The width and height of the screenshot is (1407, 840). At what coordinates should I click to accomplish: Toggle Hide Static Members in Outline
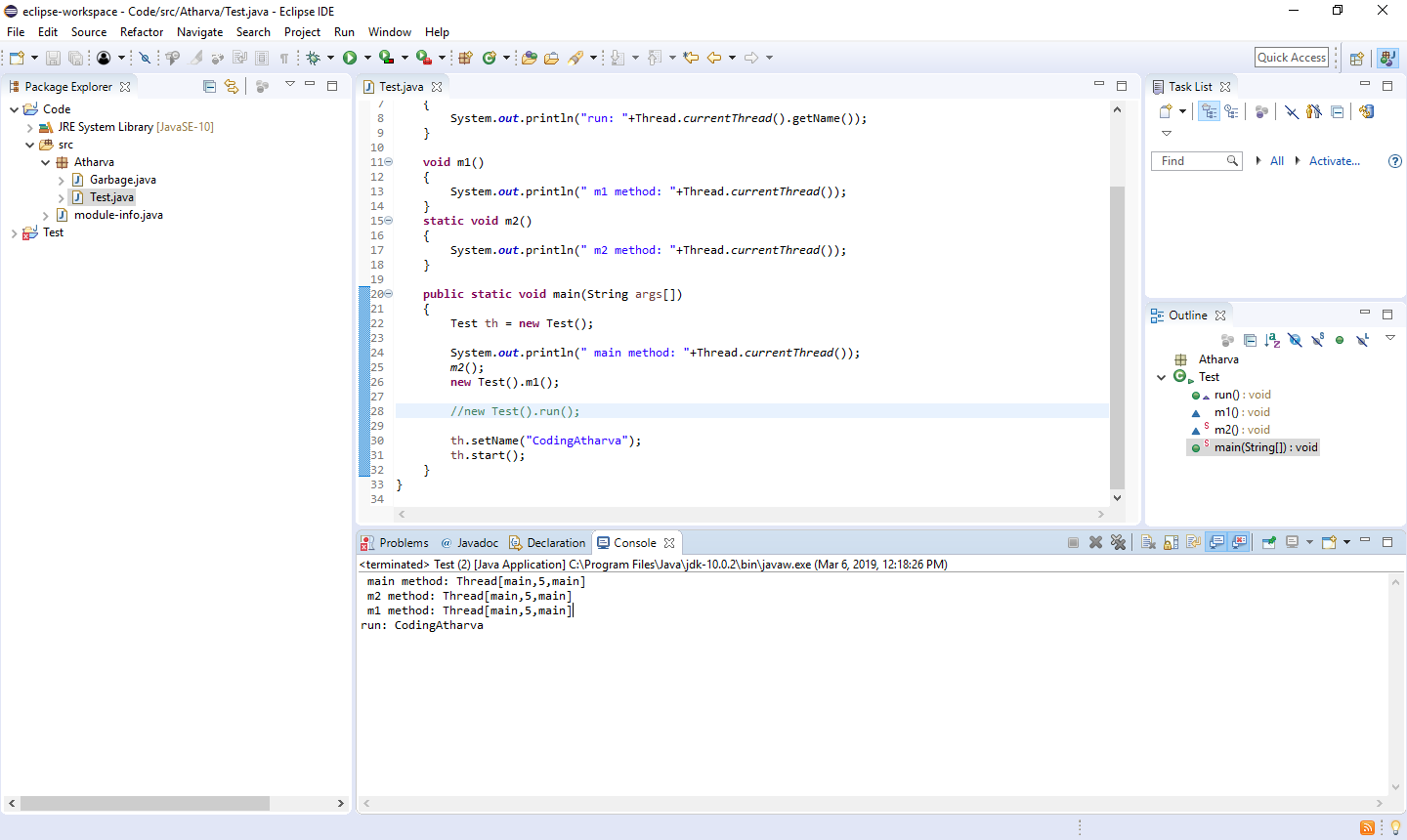pyautogui.click(x=1317, y=340)
